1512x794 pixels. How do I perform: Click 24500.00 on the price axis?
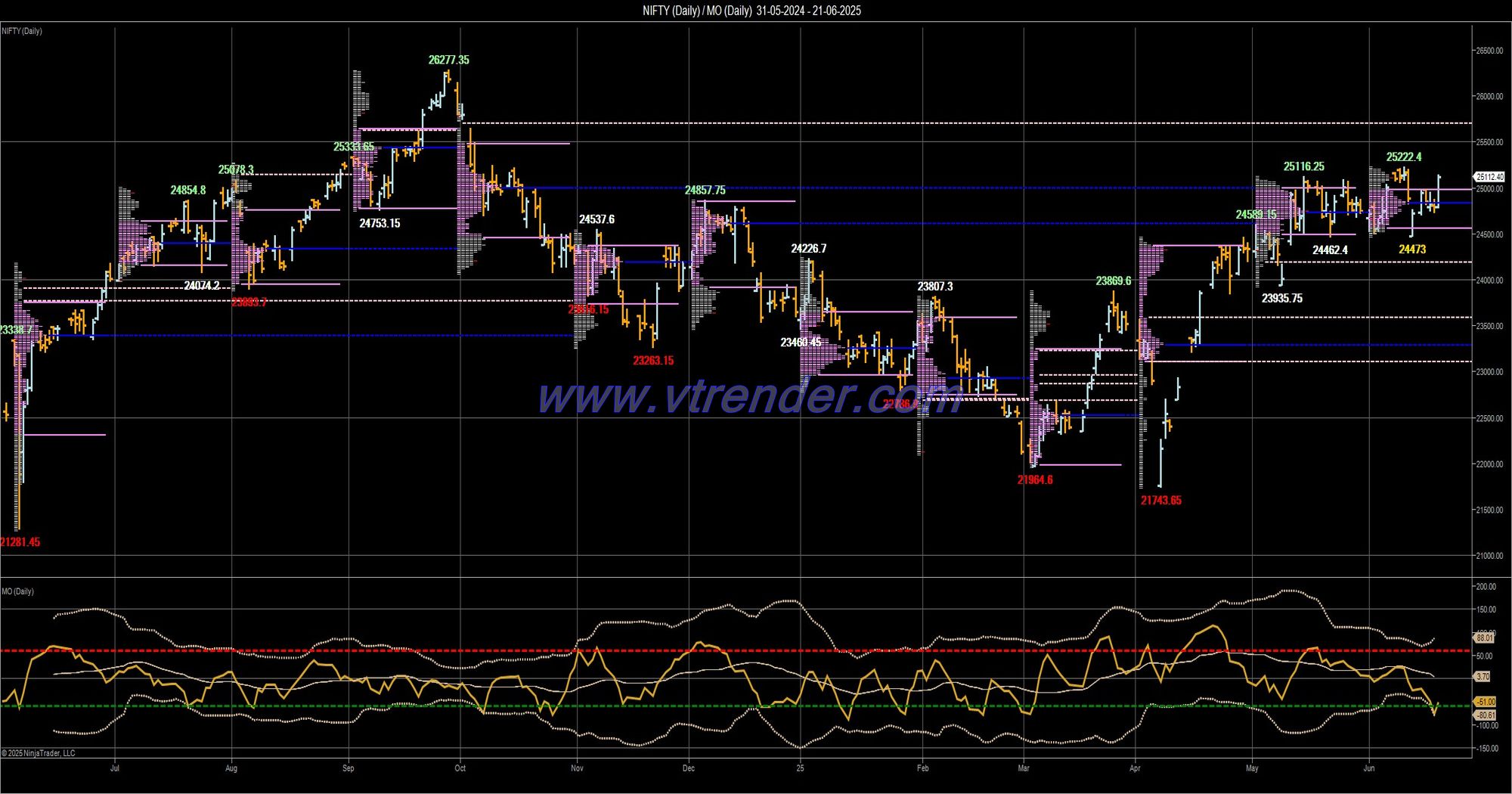1489,234
